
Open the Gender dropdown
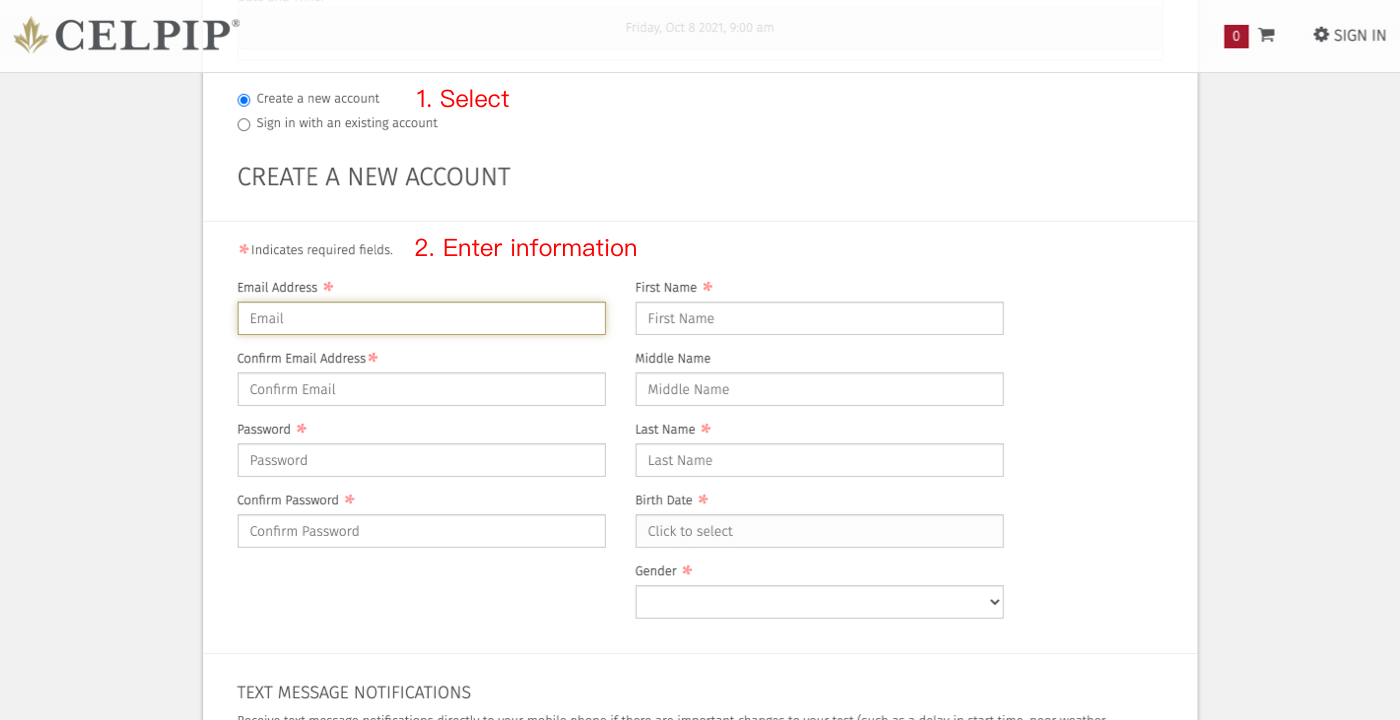pyautogui.click(x=819, y=602)
